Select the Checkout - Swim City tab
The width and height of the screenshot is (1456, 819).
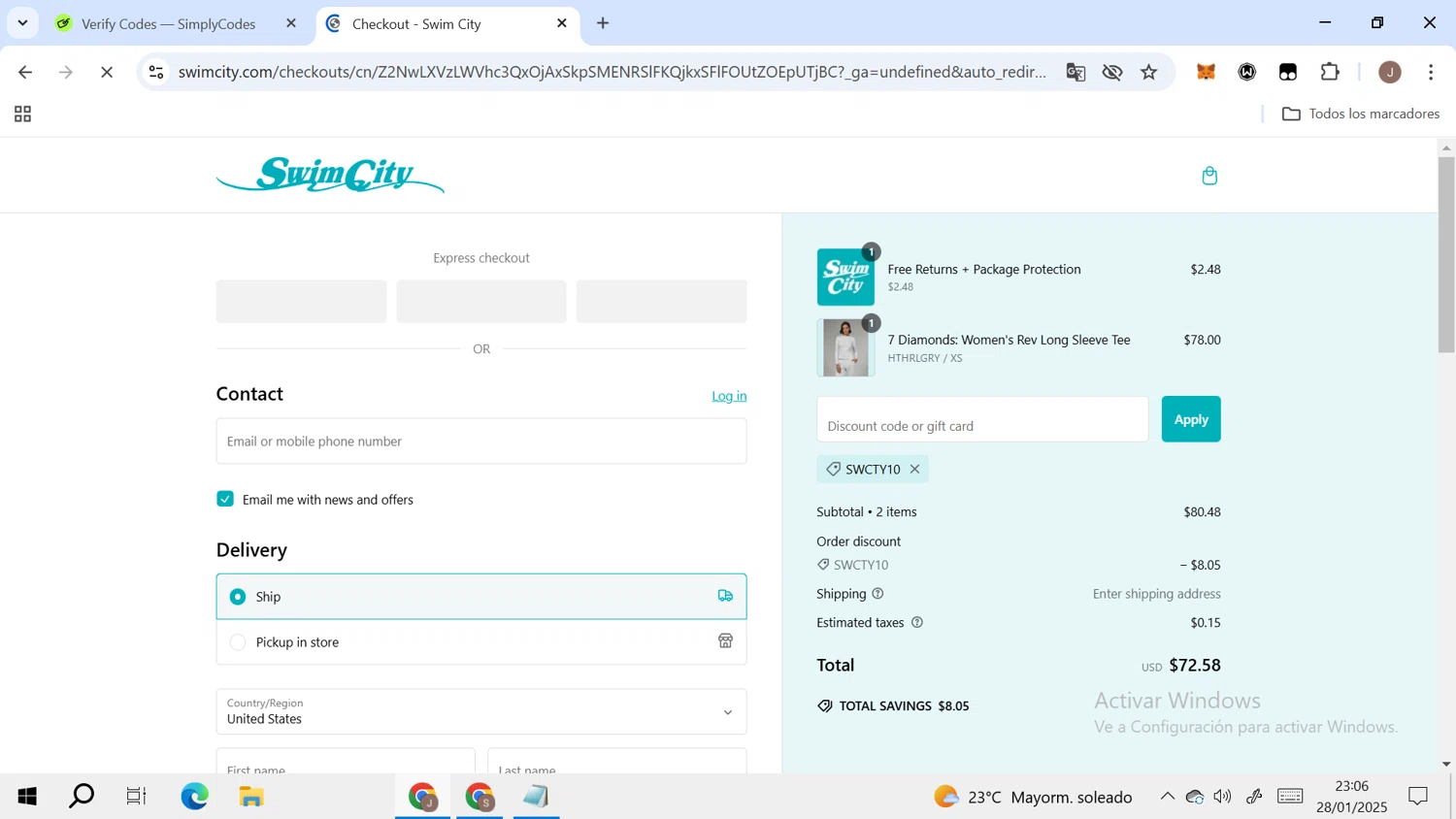pyautogui.click(x=417, y=24)
